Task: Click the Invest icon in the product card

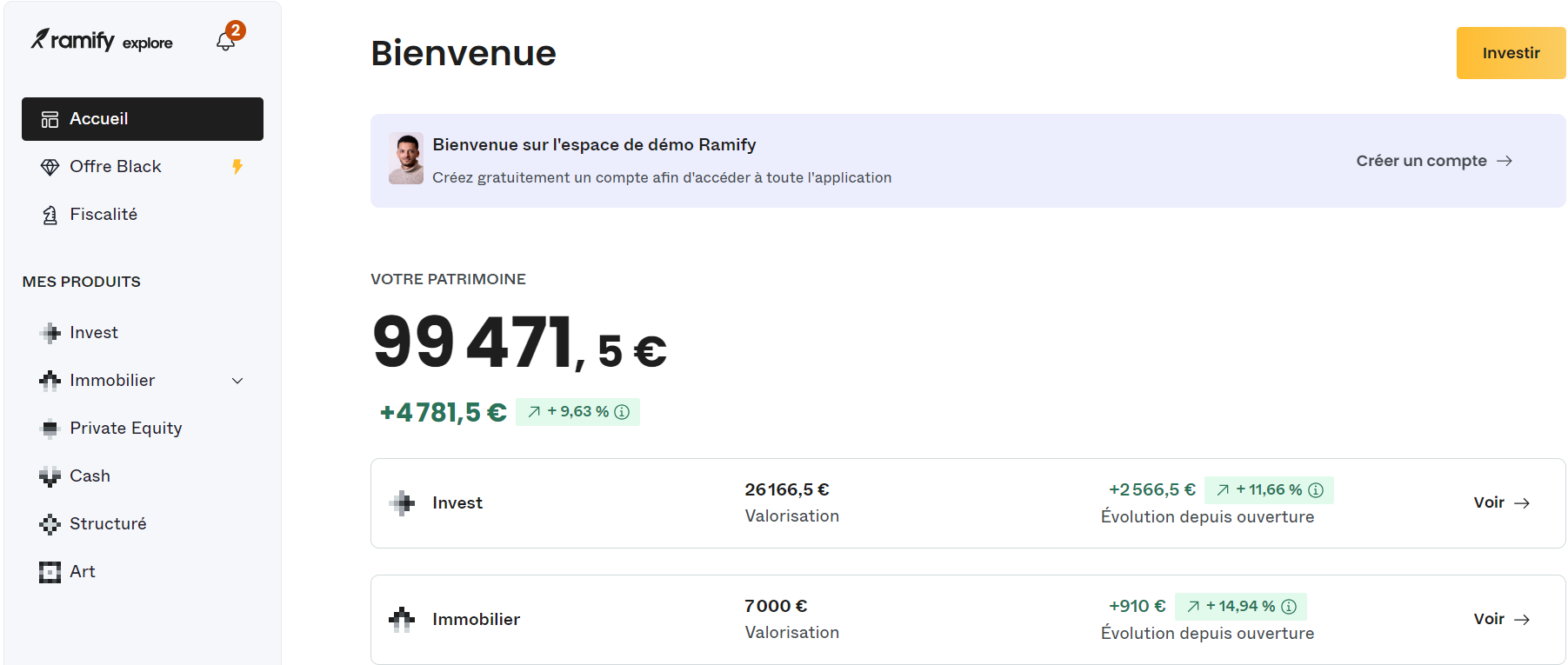Action: (x=402, y=502)
